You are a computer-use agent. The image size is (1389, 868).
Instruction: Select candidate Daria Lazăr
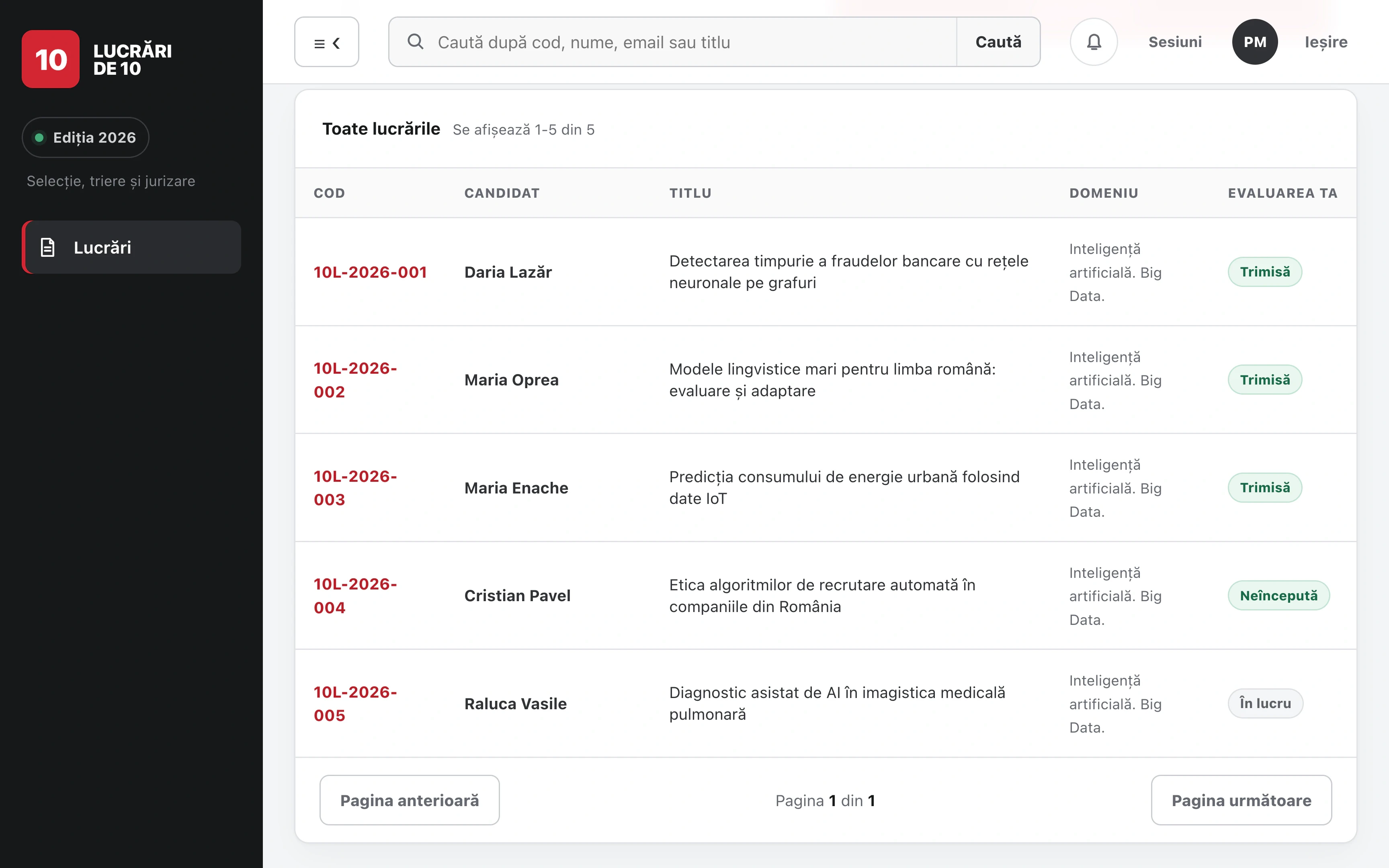(508, 272)
